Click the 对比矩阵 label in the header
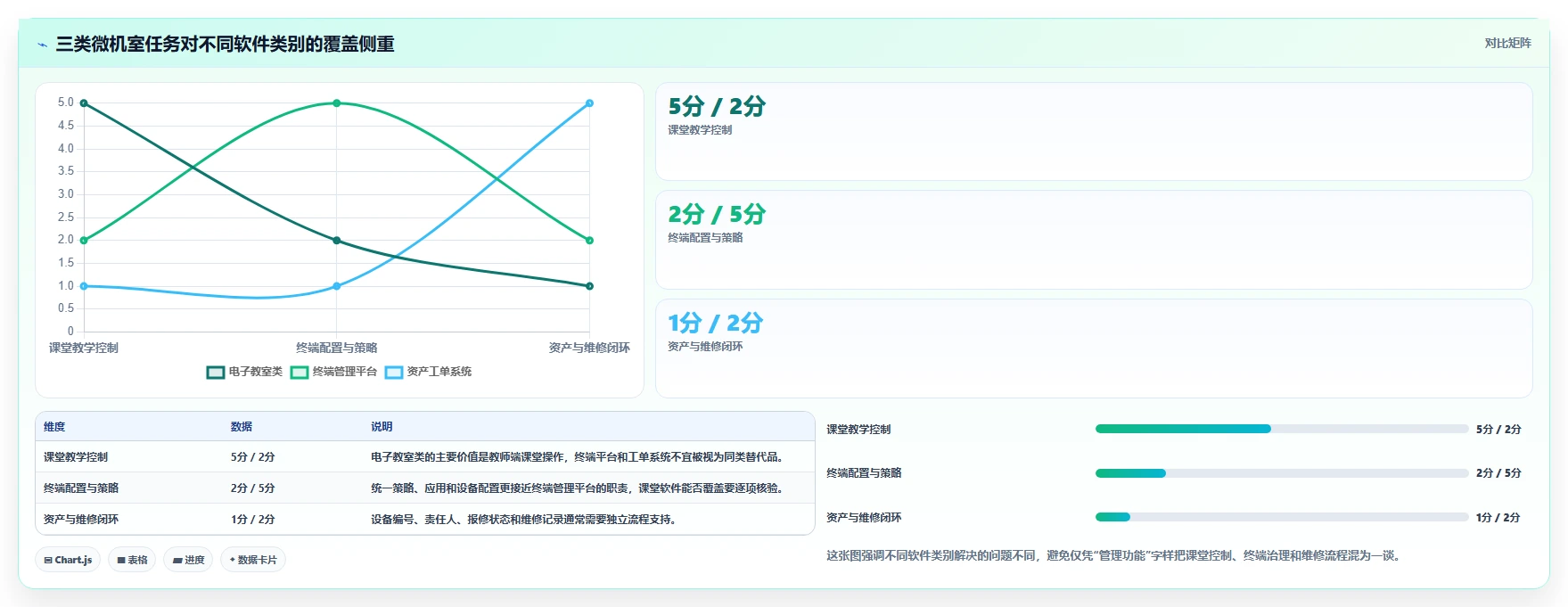 coord(1507,43)
